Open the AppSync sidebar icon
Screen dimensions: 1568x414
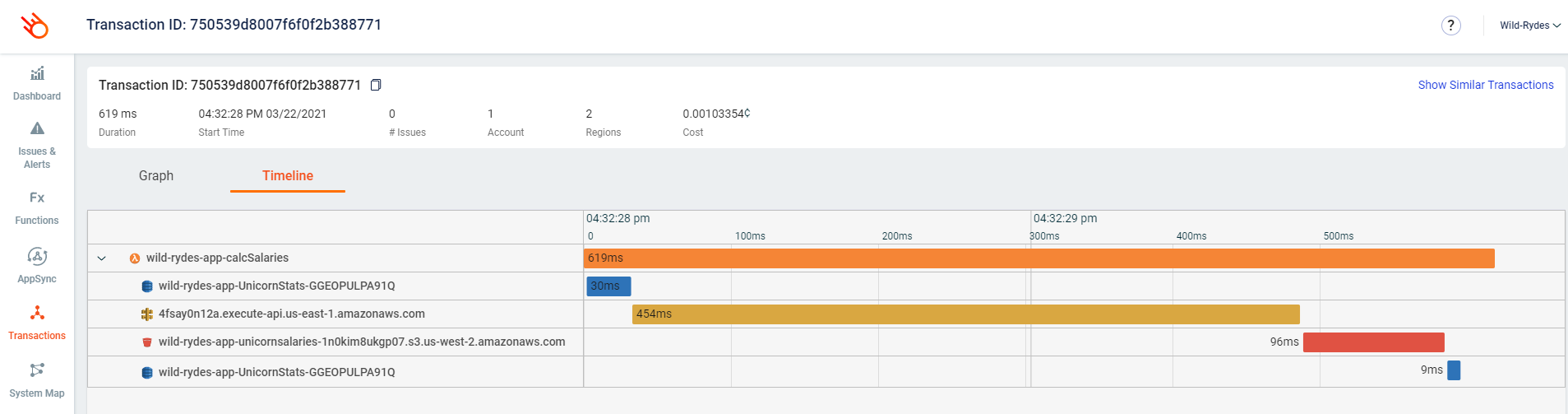[x=37, y=256]
